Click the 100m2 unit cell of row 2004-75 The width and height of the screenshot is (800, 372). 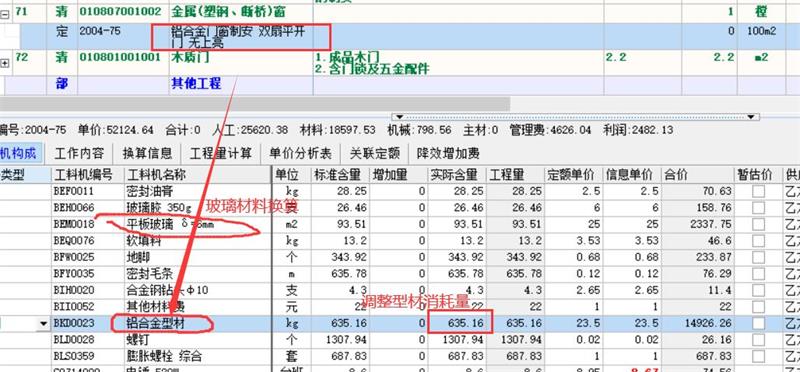(761, 36)
